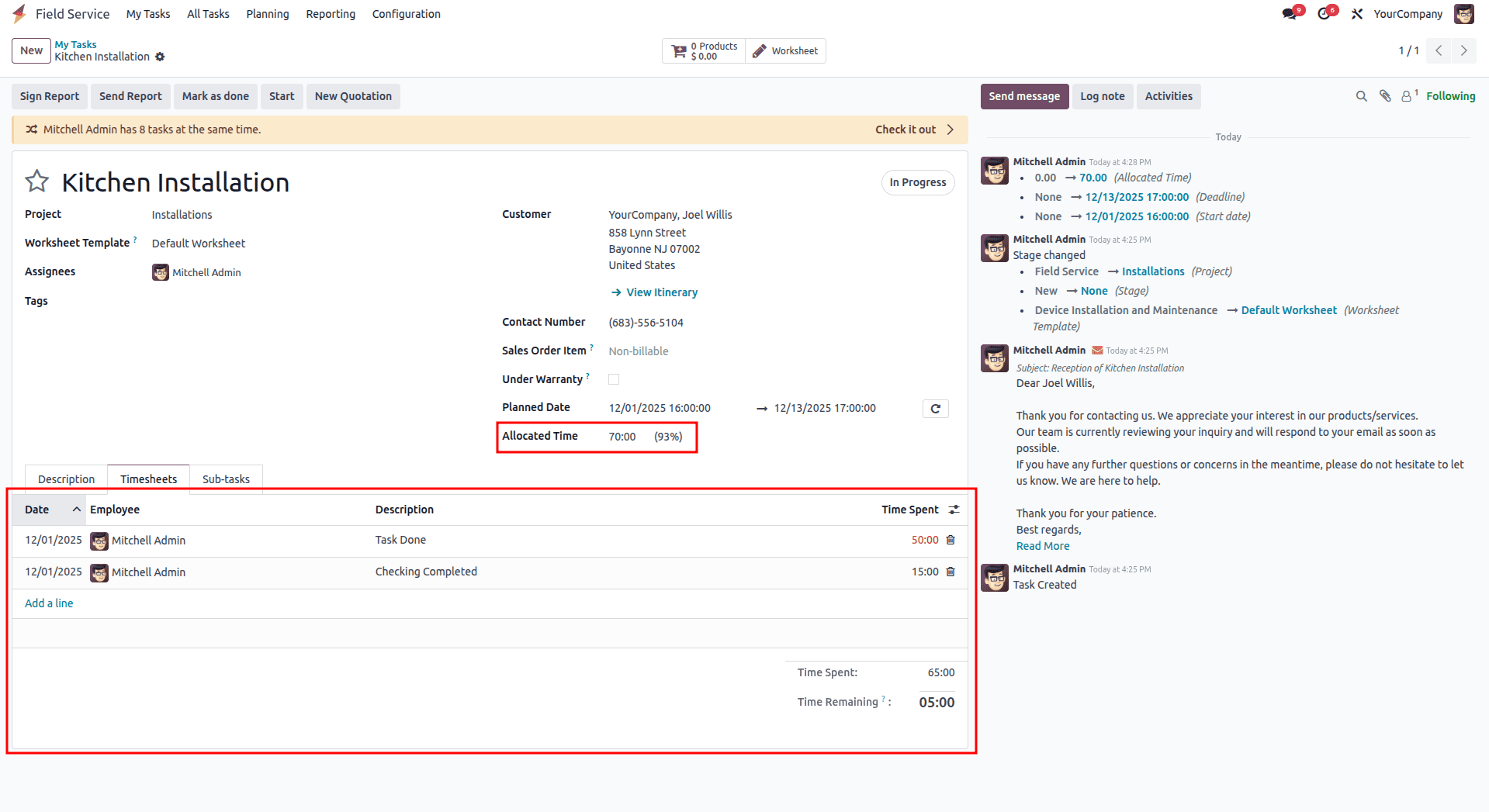Open the breadcrumb settings gear next to Kitchen Installation
Viewport: 1489px width, 812px height.
pos(161,57)
